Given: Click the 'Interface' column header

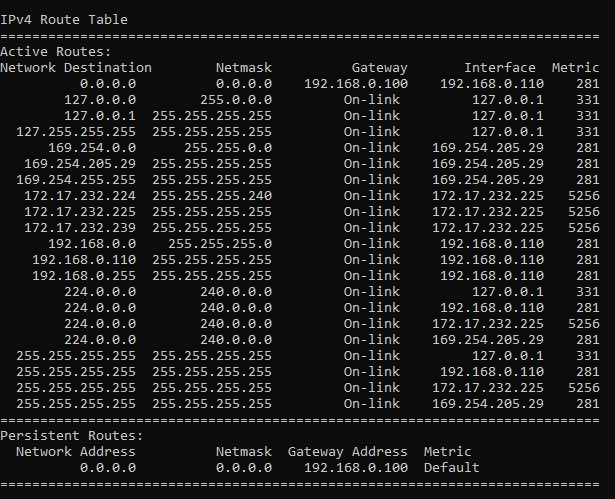Looking at the screenshot, I should click(x=500, y=67).
